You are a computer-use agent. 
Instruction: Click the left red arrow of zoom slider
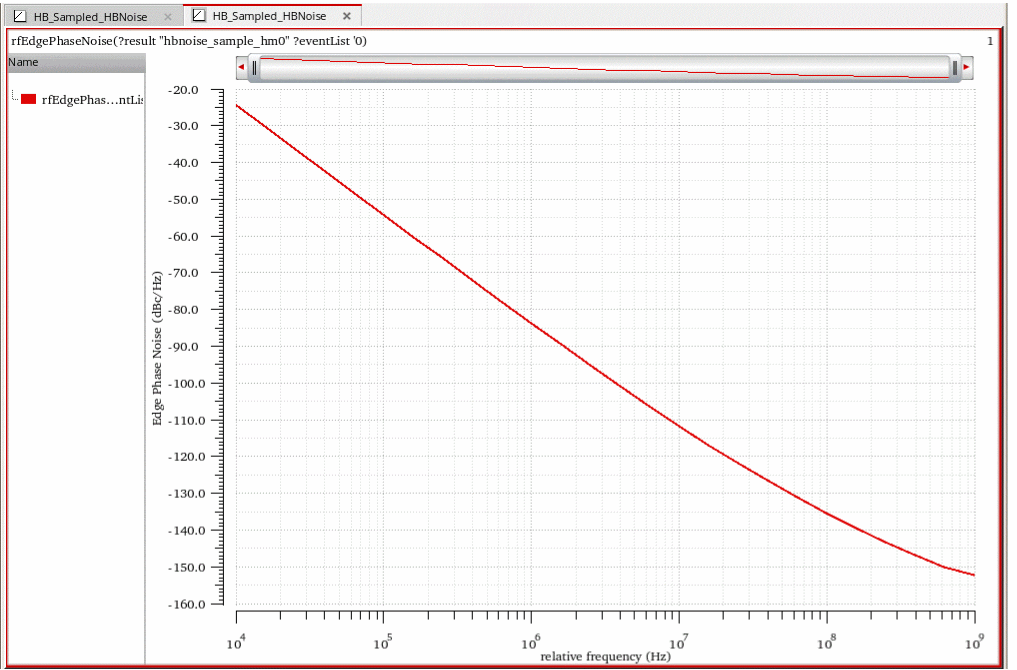(241, 67)
